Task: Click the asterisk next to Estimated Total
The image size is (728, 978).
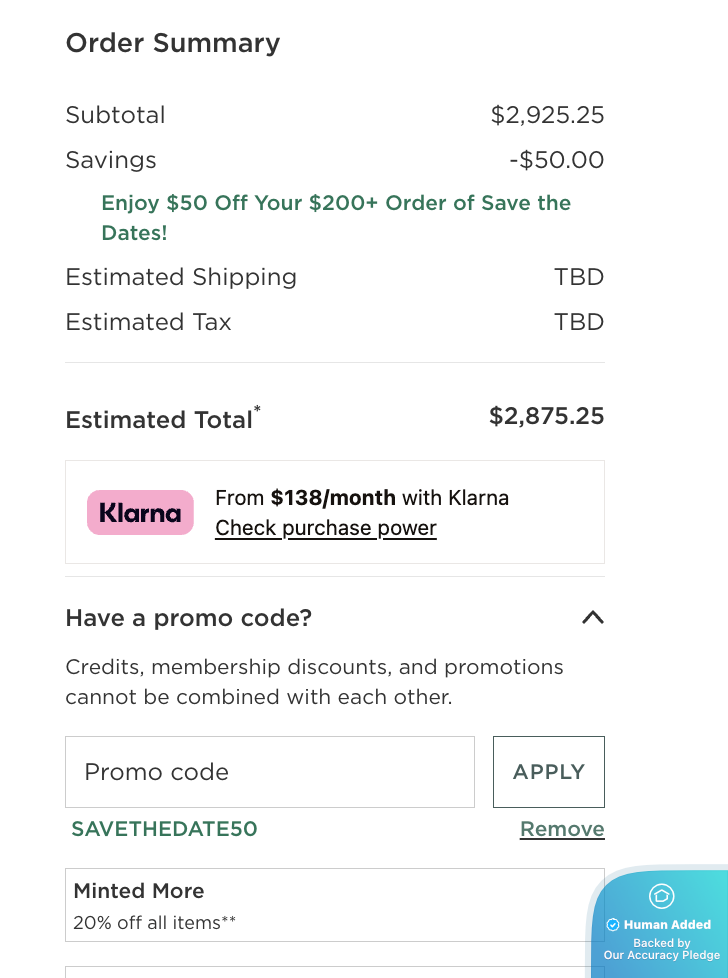Action: [x=257, y=409]
